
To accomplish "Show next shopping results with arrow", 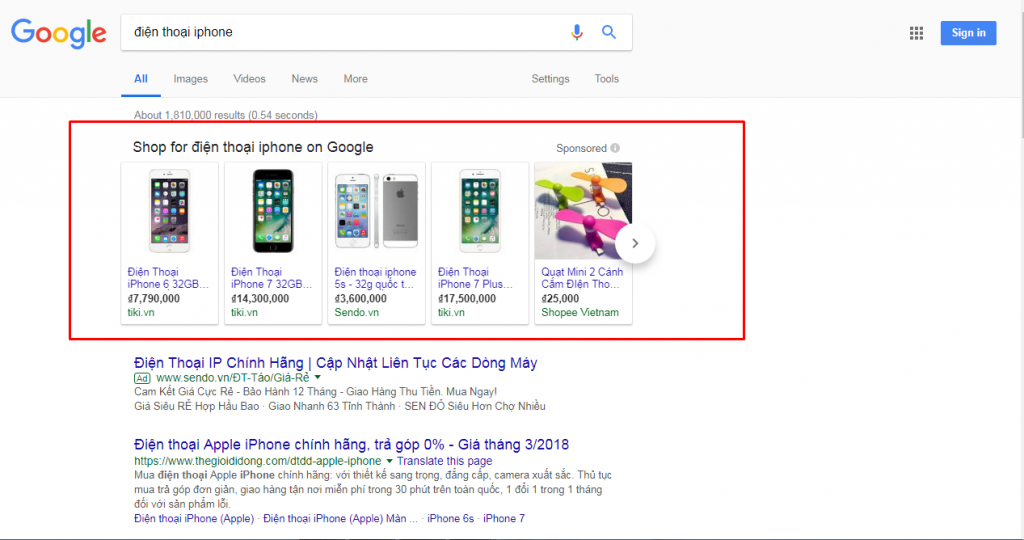I will [x=635, y=243].
